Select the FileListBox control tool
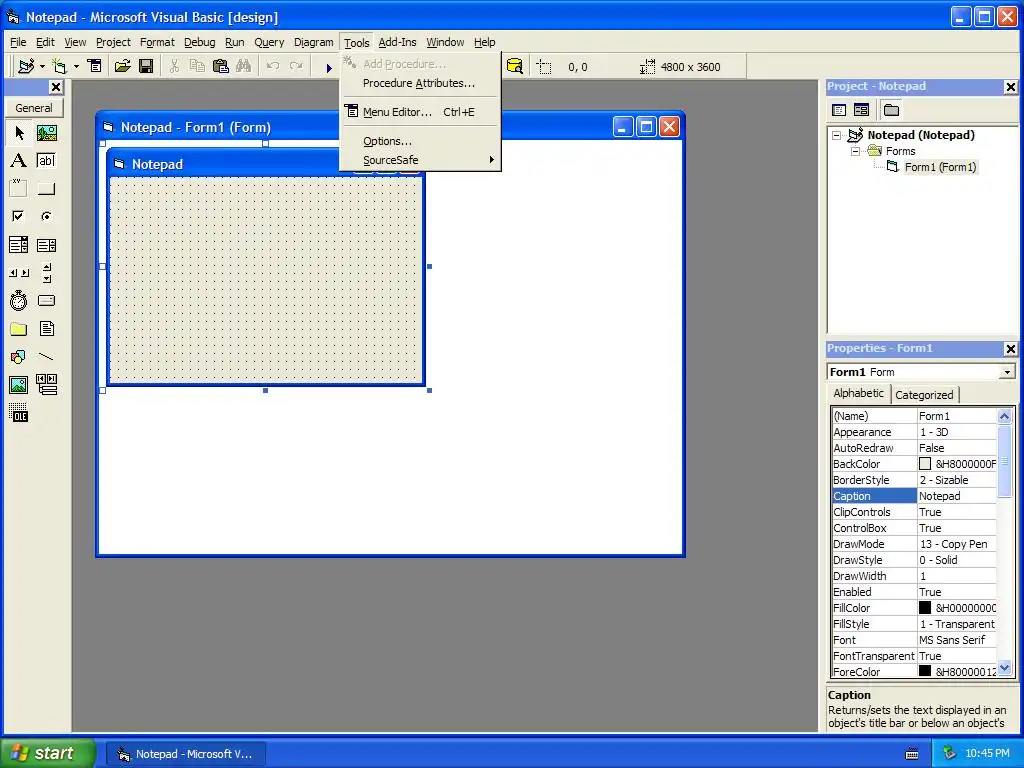Image resolution: width=1024 pixels, height=768 pixels. point(46,328)
